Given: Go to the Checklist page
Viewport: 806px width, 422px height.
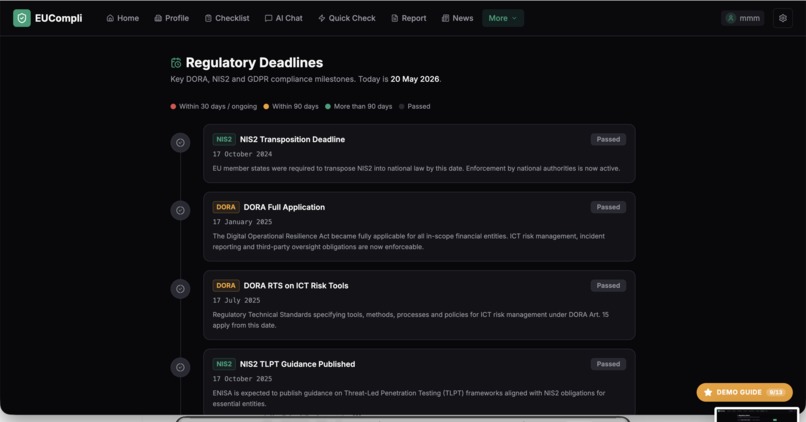Looking at the screenshot, I should 227,18.
